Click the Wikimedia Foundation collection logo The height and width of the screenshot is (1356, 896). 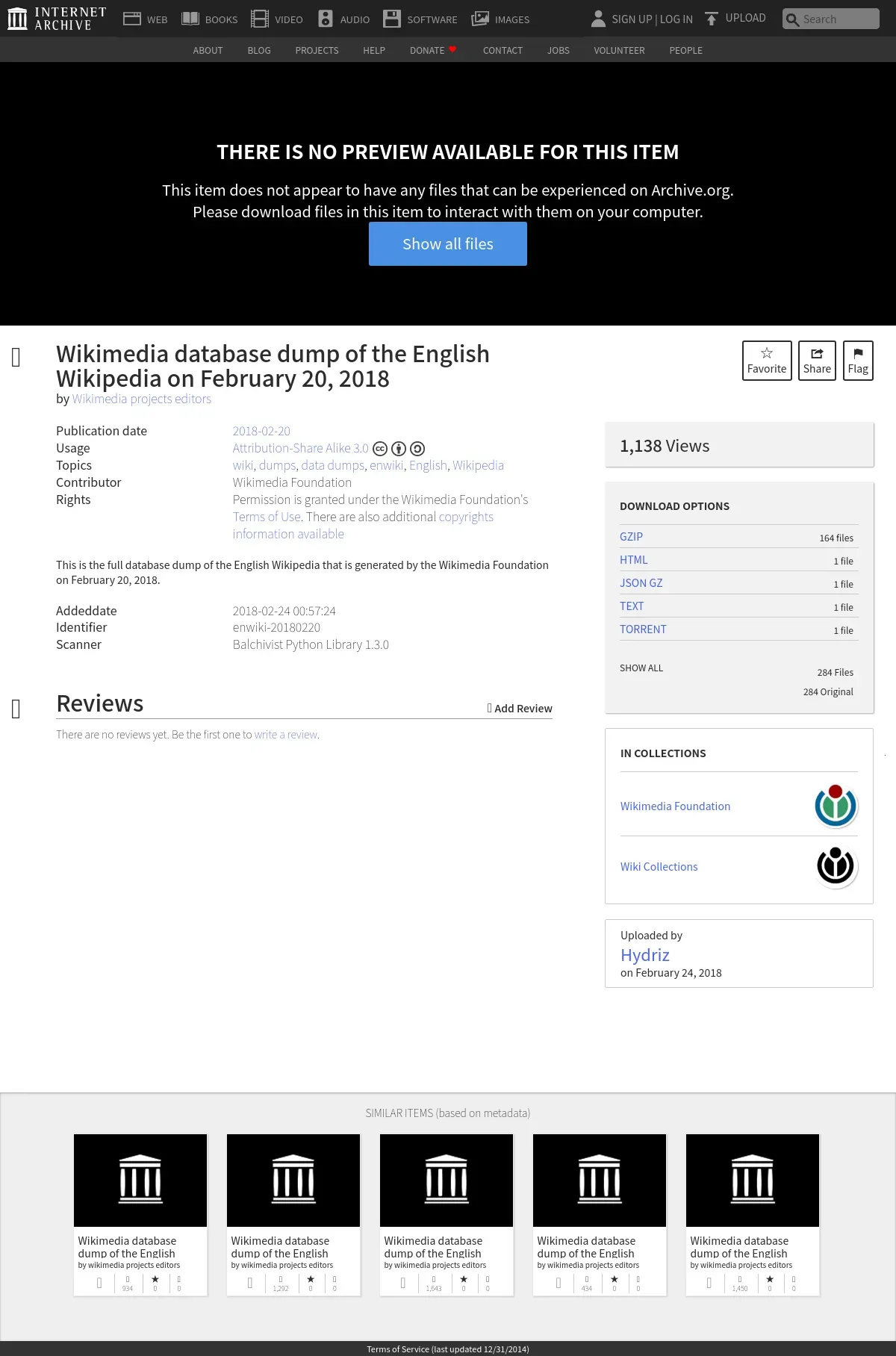pos(836,806)
